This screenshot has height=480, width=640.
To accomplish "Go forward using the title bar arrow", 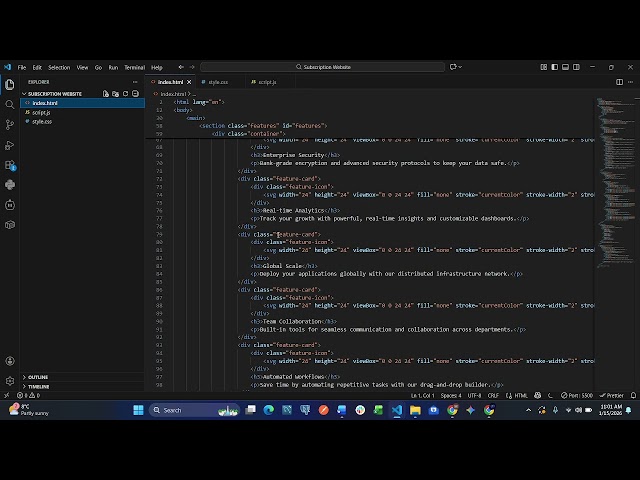I will point(192,67).
